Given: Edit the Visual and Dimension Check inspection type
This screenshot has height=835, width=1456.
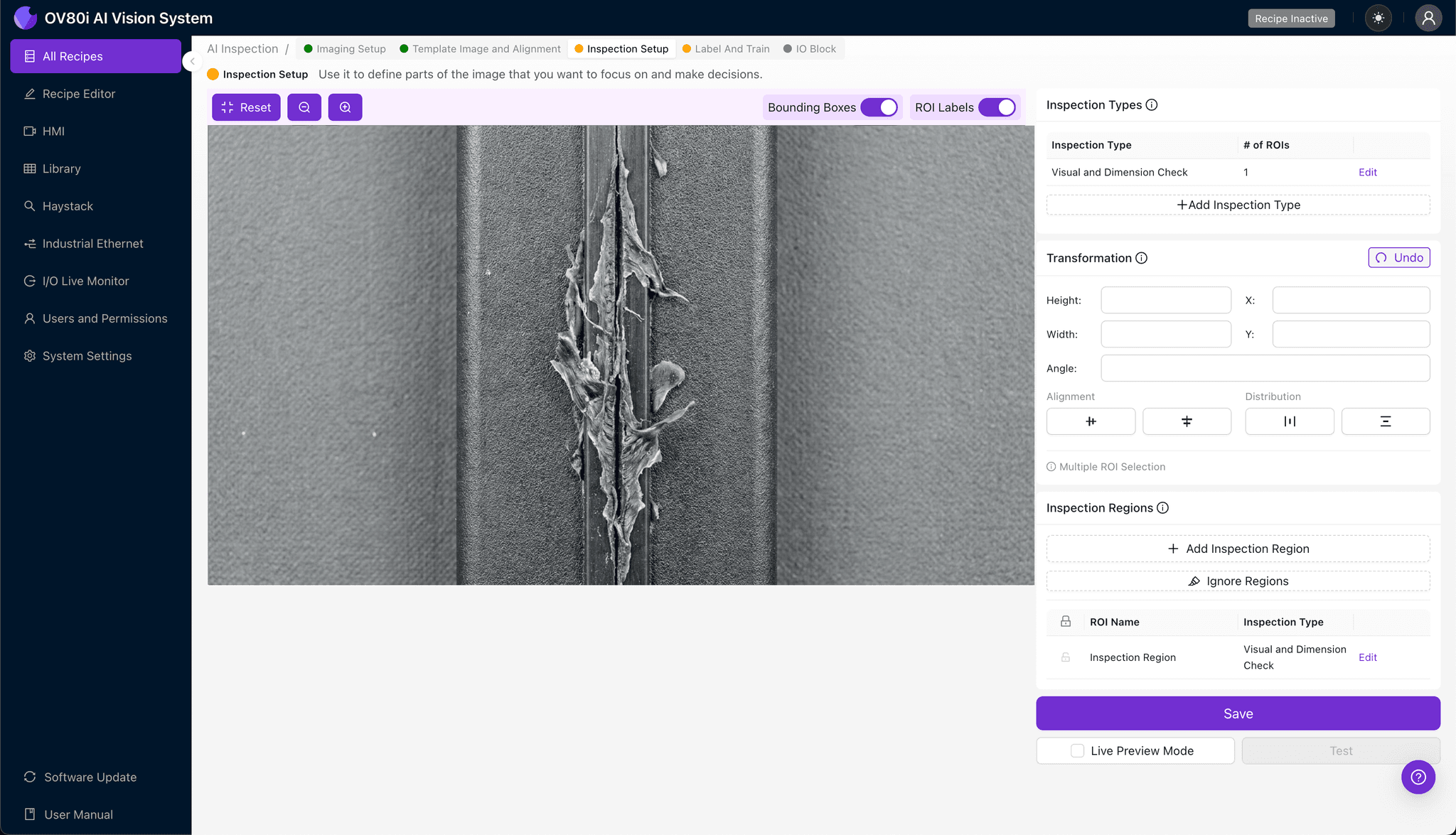Looking at the screenshot, I should click(x=1367, y=172).
